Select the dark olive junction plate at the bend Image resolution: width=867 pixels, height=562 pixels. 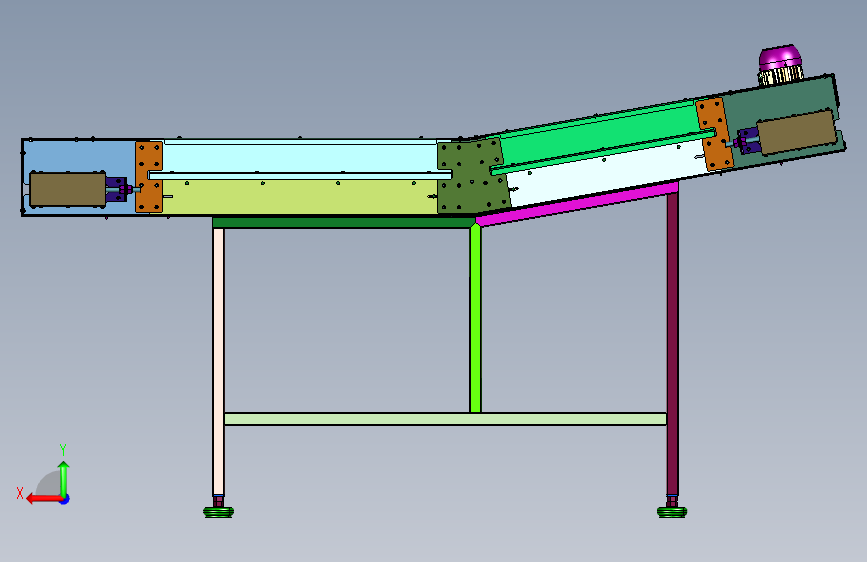click(473, 176)
